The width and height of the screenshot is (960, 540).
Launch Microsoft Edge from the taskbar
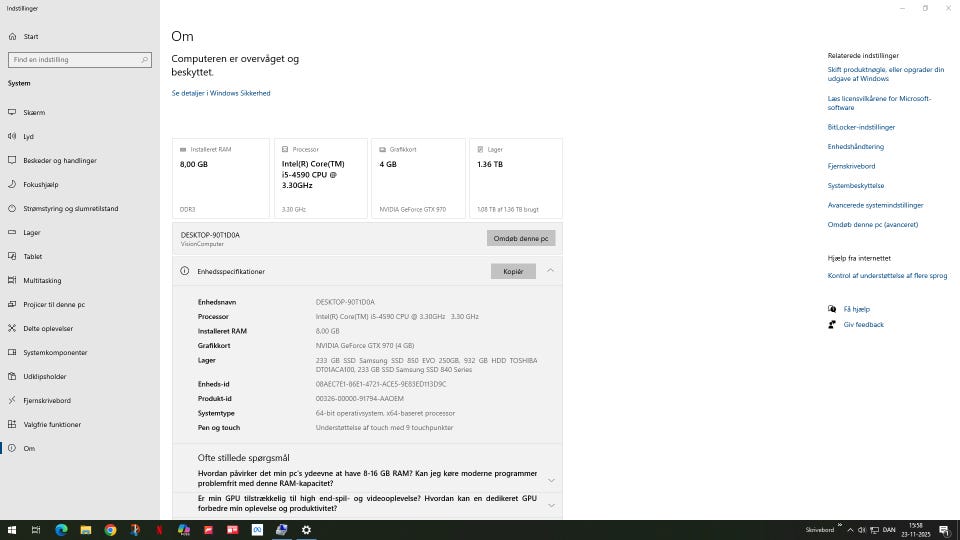(61, 530)
